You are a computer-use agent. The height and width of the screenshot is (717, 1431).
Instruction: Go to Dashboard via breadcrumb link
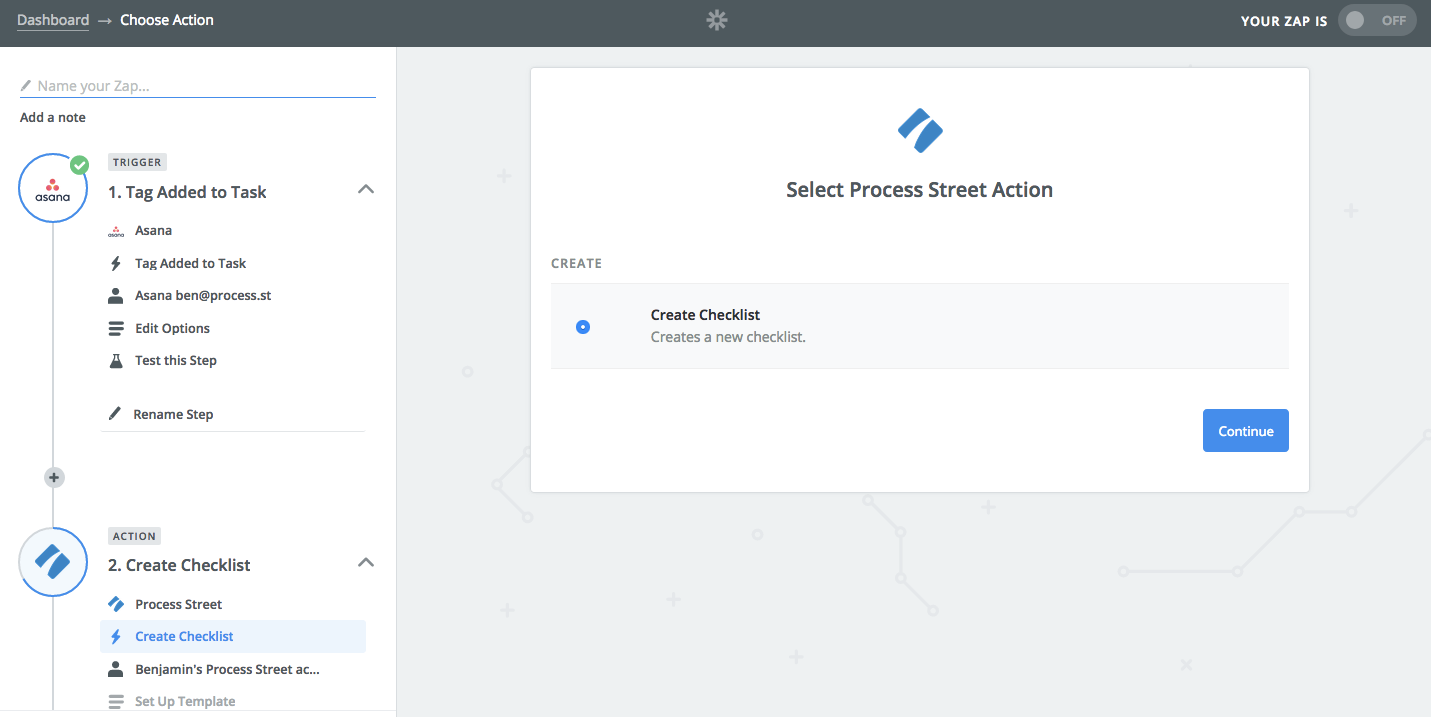pyautogui.click(x=53, y=20)
